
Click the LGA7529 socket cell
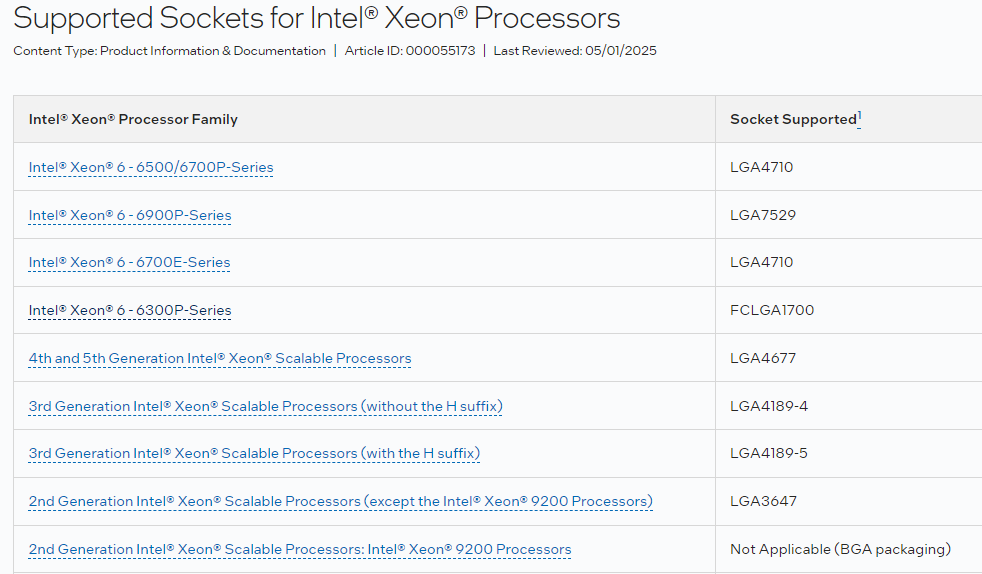763,215
